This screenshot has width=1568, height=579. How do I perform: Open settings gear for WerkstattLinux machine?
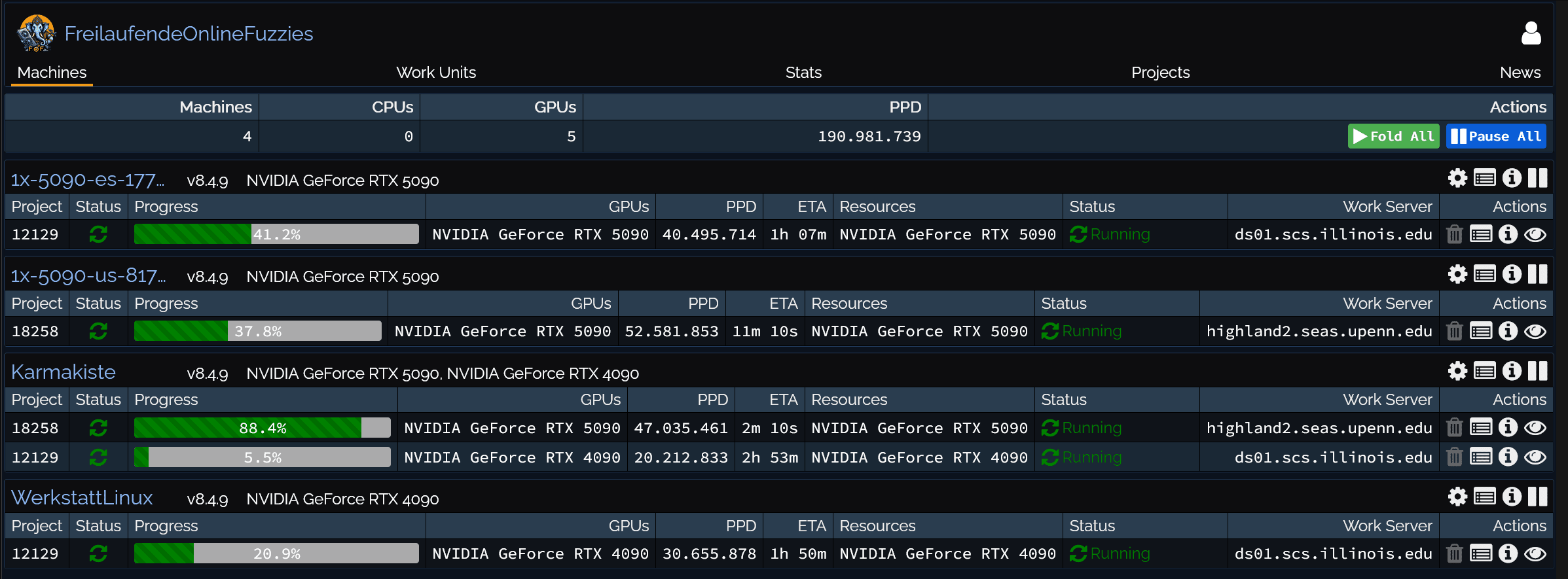point(1457,497)
